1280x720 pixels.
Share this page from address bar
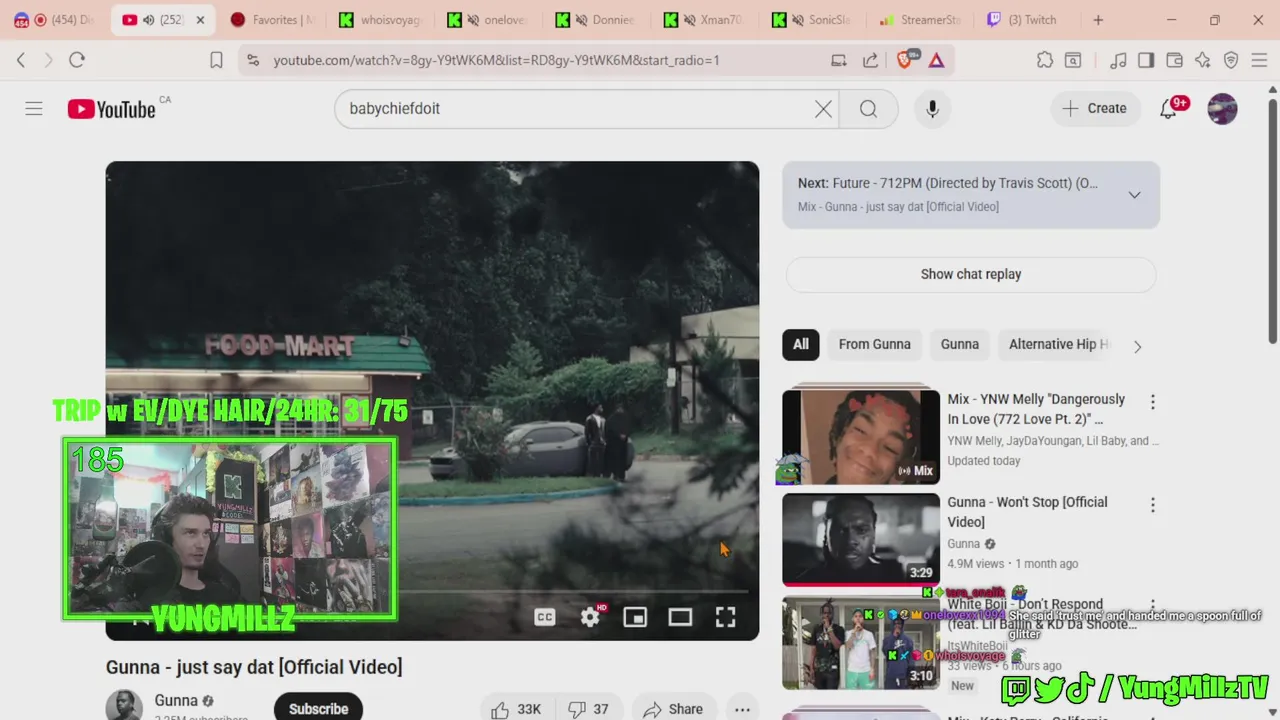pos(870,60)
